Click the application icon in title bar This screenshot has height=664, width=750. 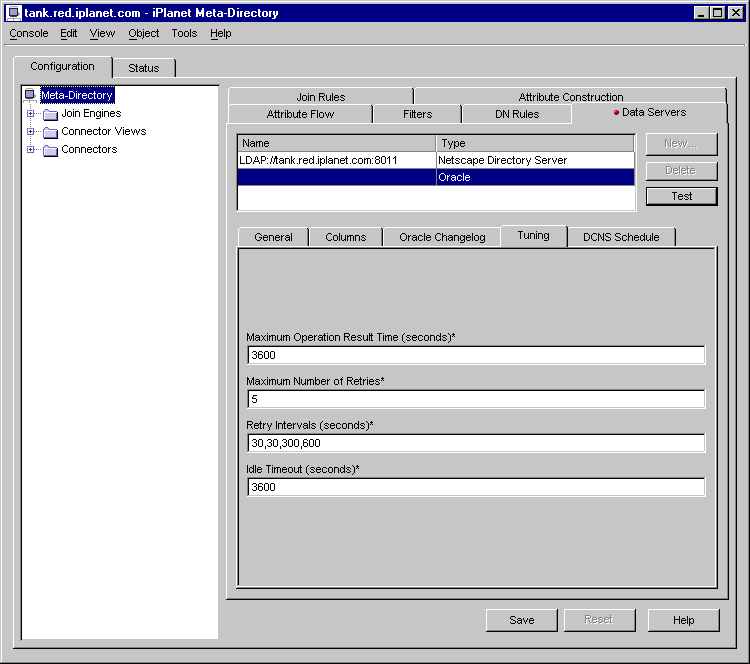[14, 12]
